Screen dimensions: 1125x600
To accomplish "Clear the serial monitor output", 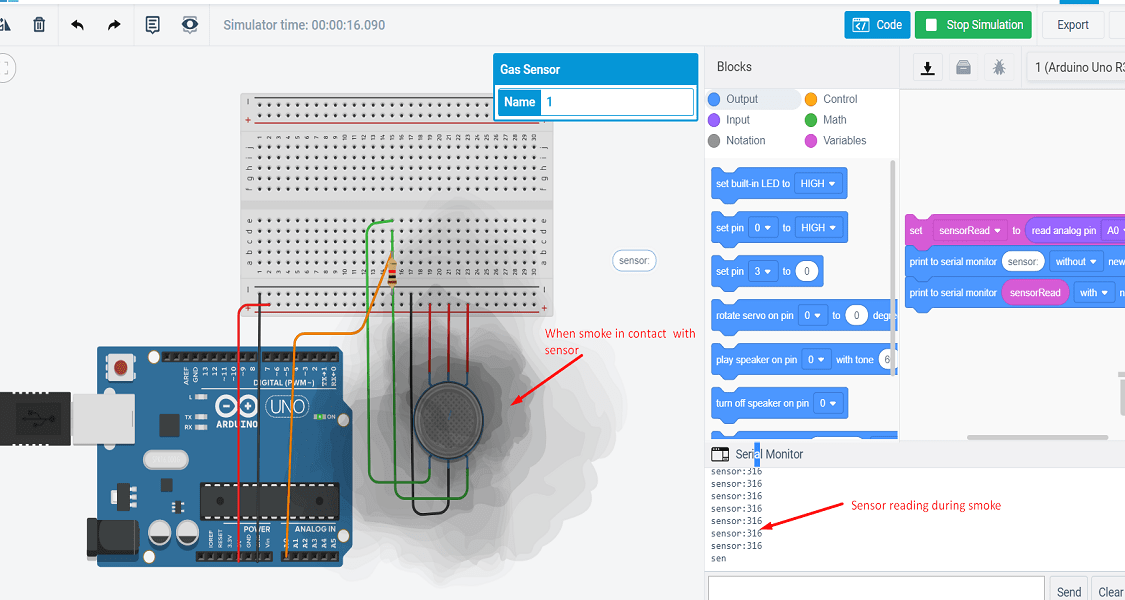I will click(1108, 591).
